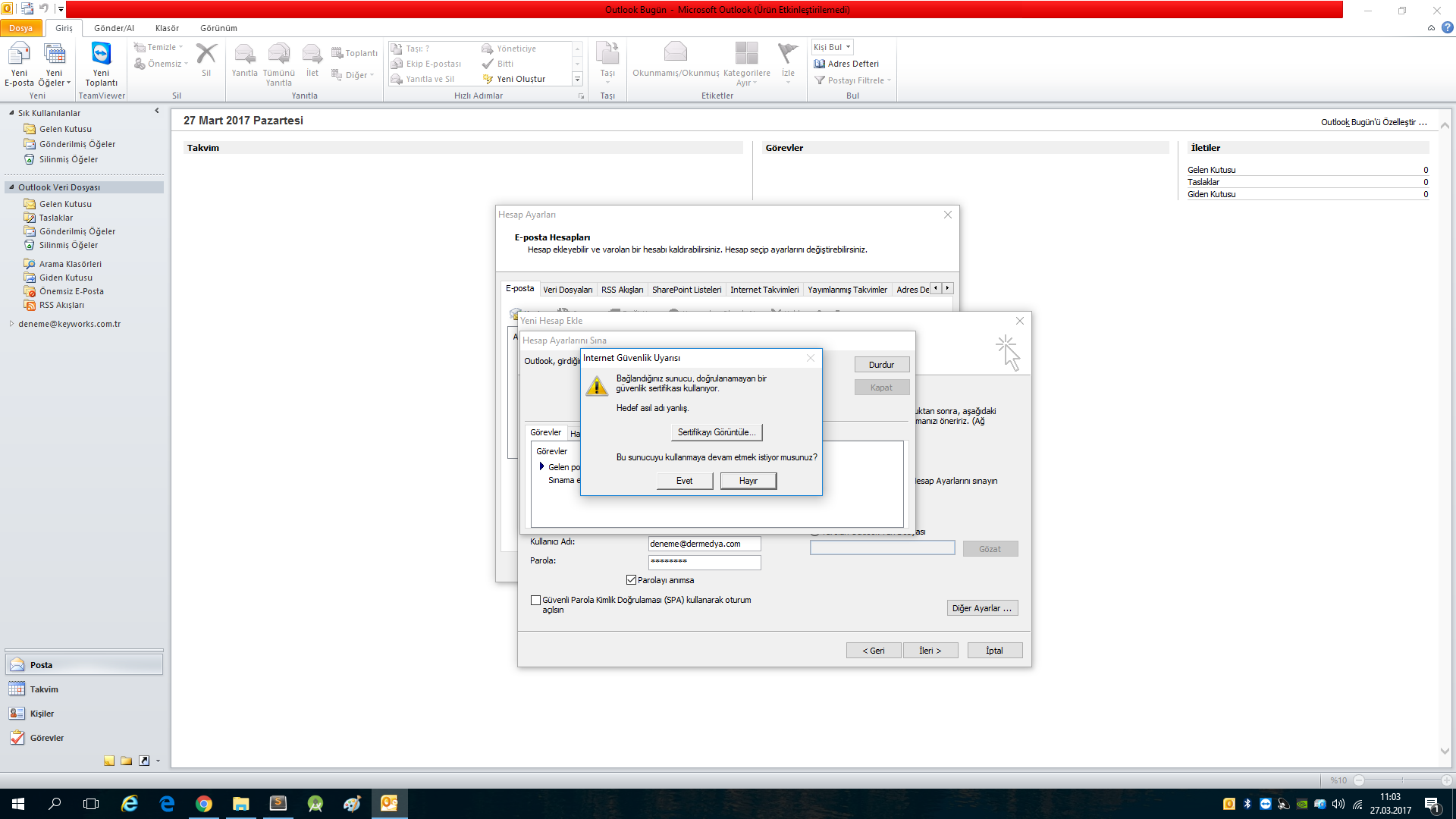Viewport: 1456px width, 819px height.
Task: Click the Outlook help icon
Action: (x=1447, y=28)
